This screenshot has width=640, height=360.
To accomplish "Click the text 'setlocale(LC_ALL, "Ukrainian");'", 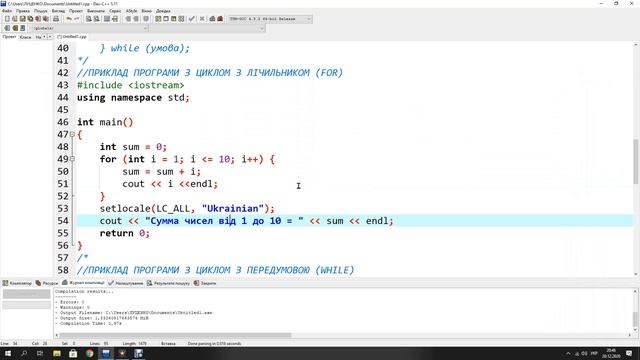I will (x=187, y=208).
